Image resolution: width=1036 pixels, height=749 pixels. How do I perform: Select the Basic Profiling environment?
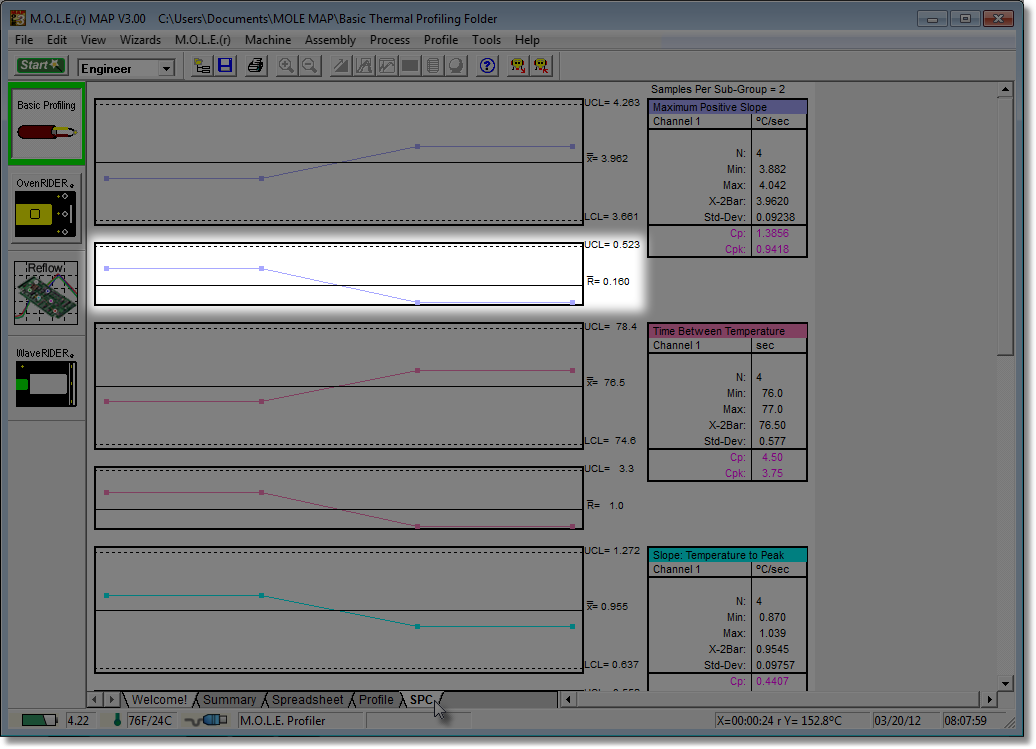(46, 124)
